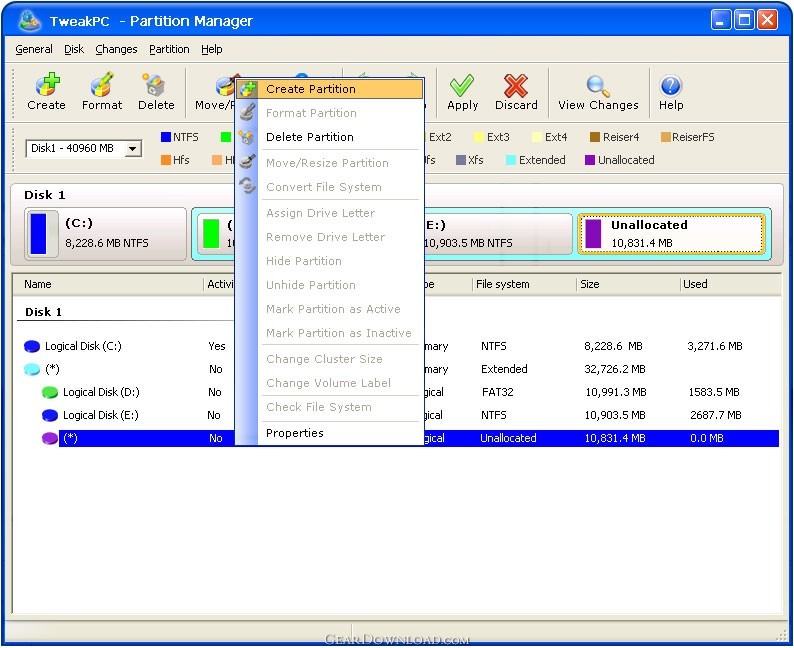The height and width of the screenshot is (648, 794).
Task: Click the FAT32 file system cell
Action: (497, 392)
